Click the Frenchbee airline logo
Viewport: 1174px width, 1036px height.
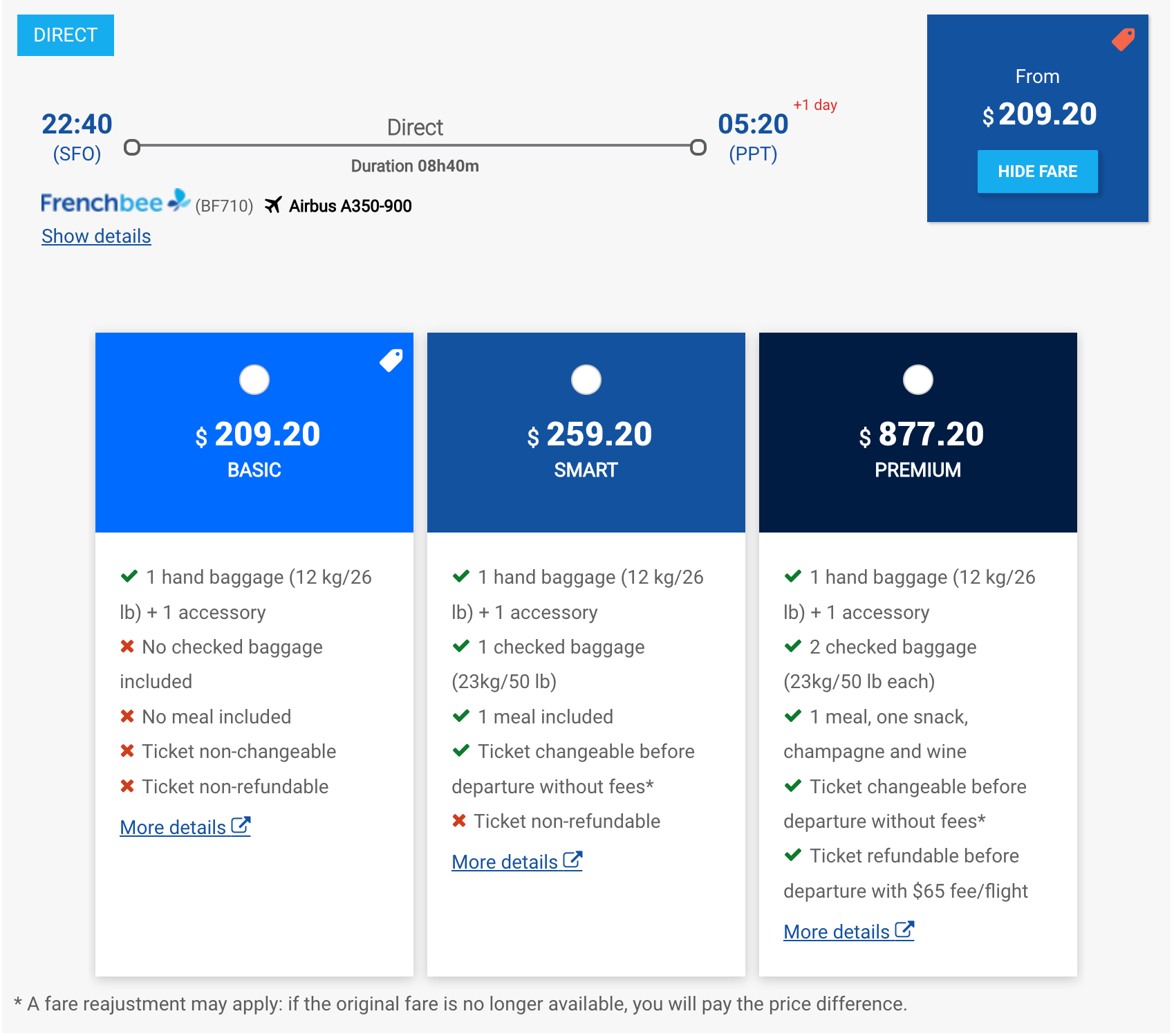pos(115,202)
